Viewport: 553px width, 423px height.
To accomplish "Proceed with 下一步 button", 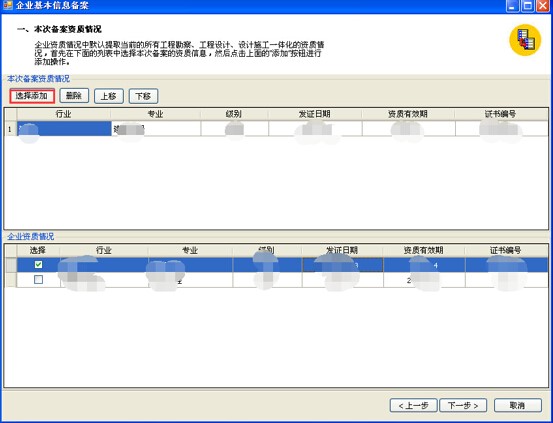I will [x=463, y=405].
